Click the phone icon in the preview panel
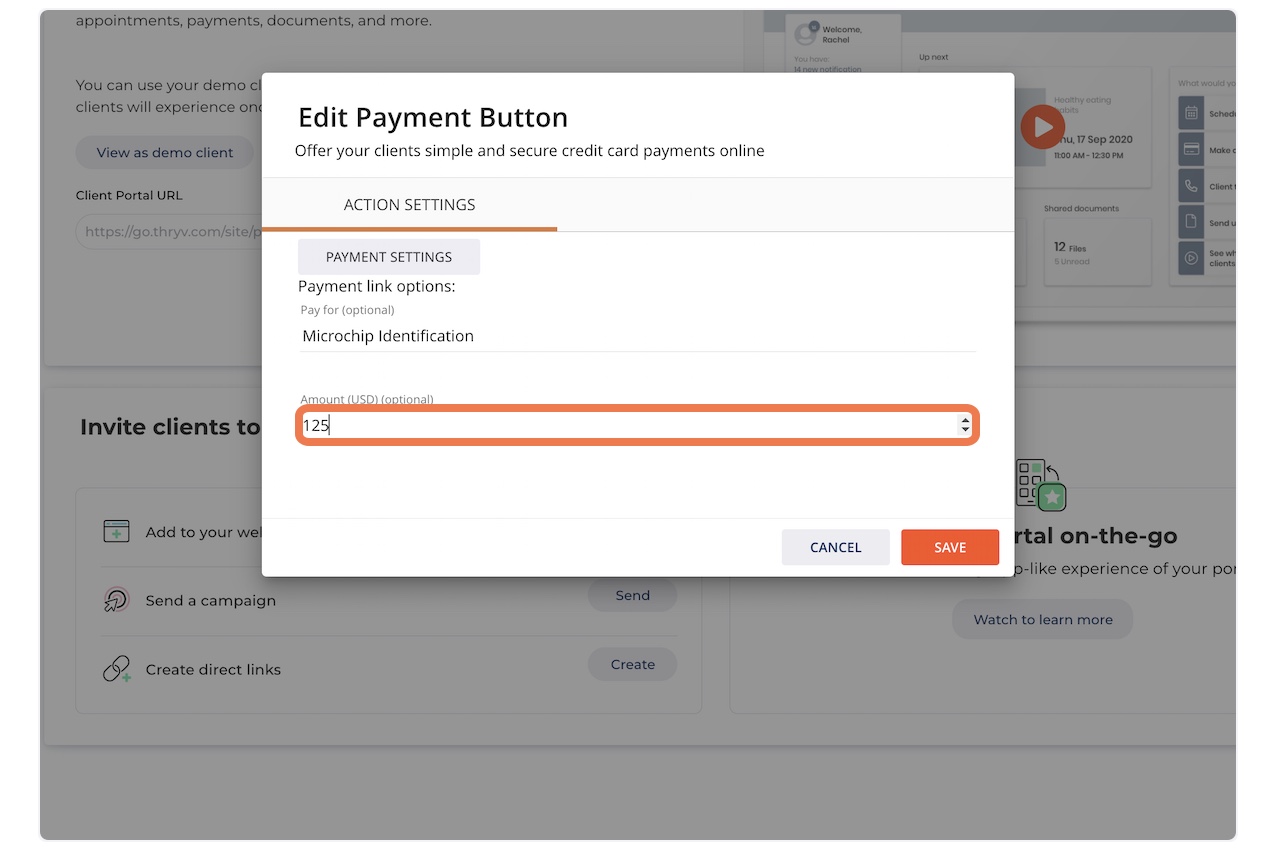Viewport: 1270px width, 858px height. tap(1191, 186)
